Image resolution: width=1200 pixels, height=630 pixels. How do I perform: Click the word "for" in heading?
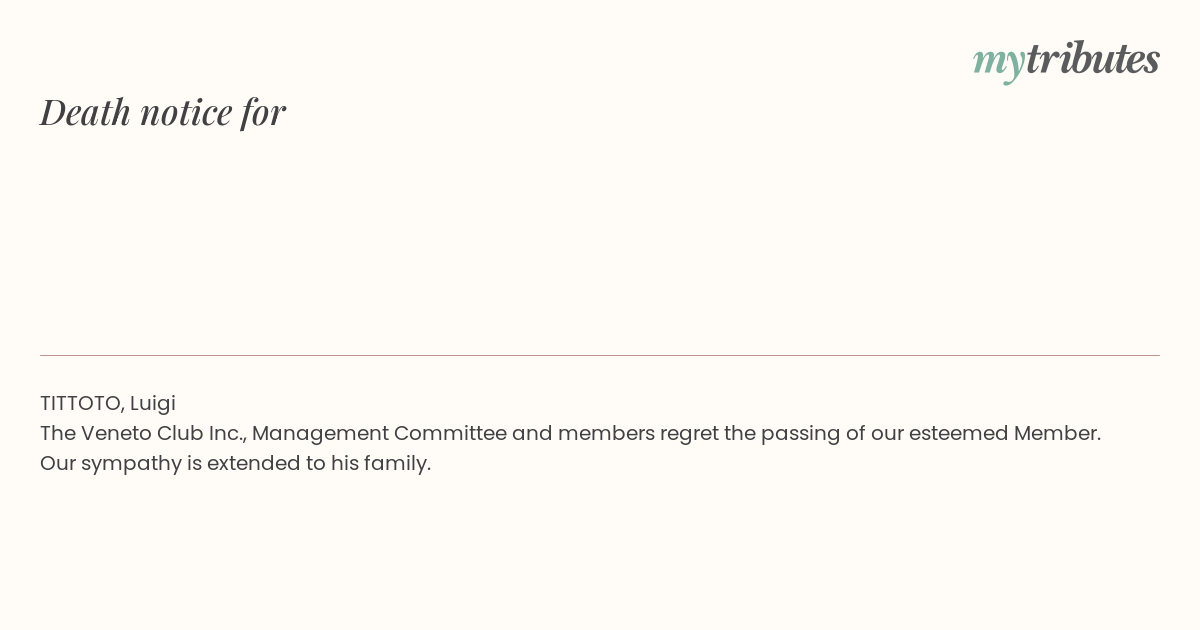pos(263,112)
